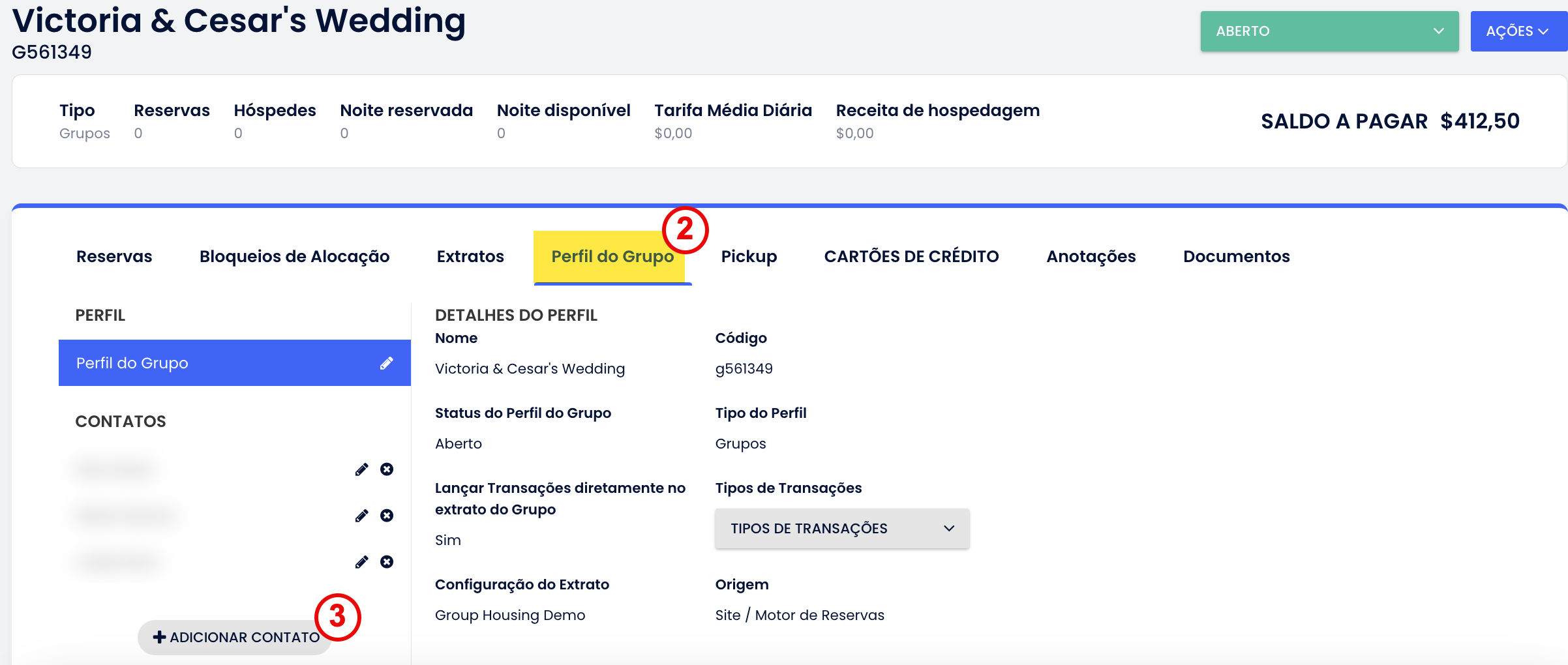Viewport: 1568px width, 665px height.
Task: Open the ABERTO status dropdown
Action: [1329, 31]
